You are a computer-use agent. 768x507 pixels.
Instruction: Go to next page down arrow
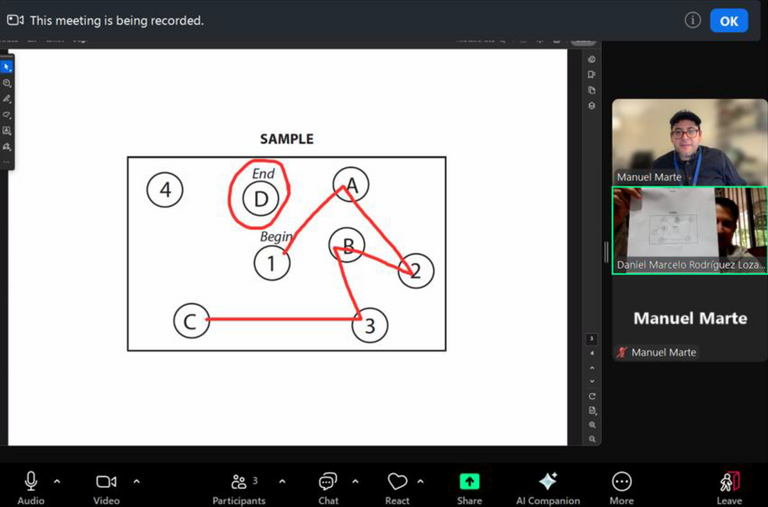(592, 381)
